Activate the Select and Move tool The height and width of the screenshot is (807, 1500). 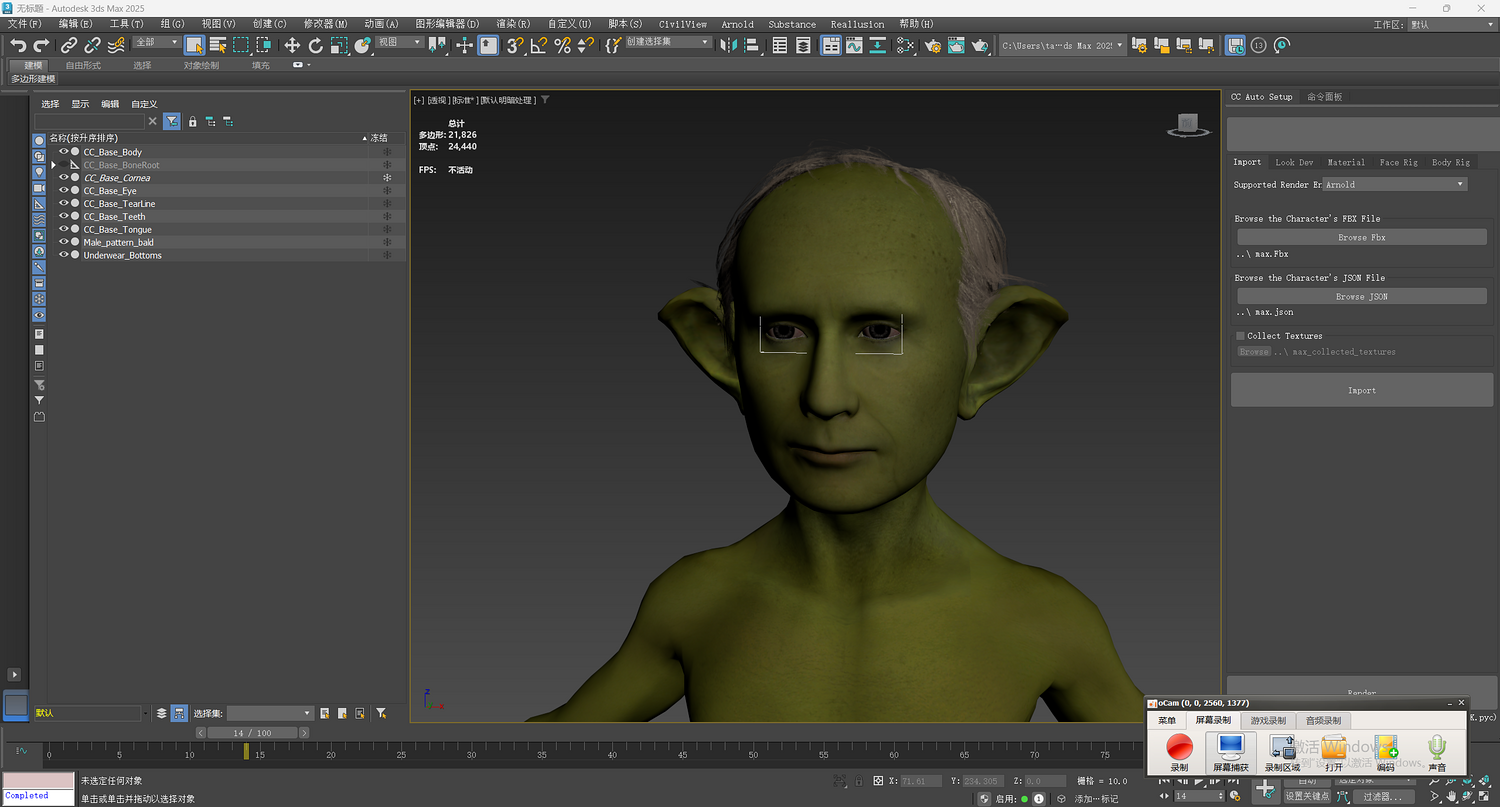click(x=292, y=45)
